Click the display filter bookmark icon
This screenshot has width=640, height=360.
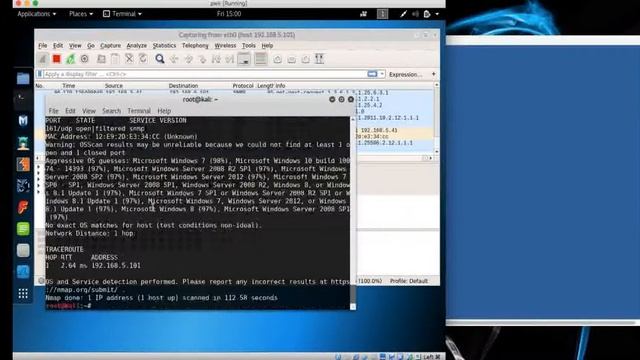[40, 74]
